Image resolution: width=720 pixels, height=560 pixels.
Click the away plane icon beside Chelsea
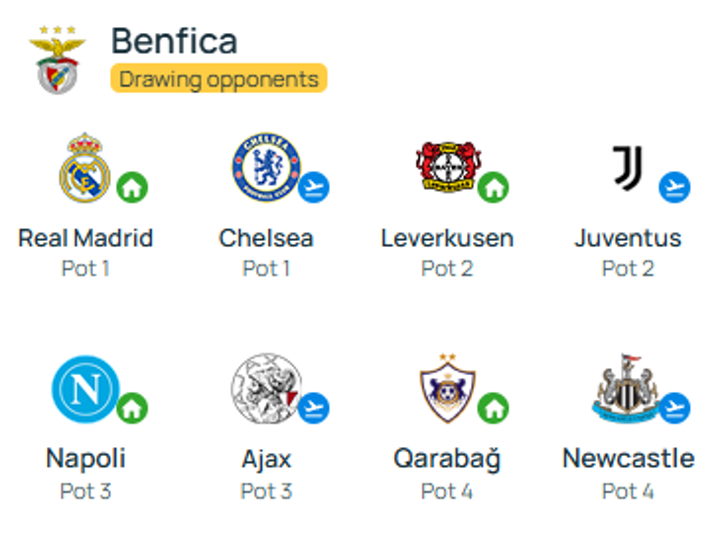pos(314,187)
